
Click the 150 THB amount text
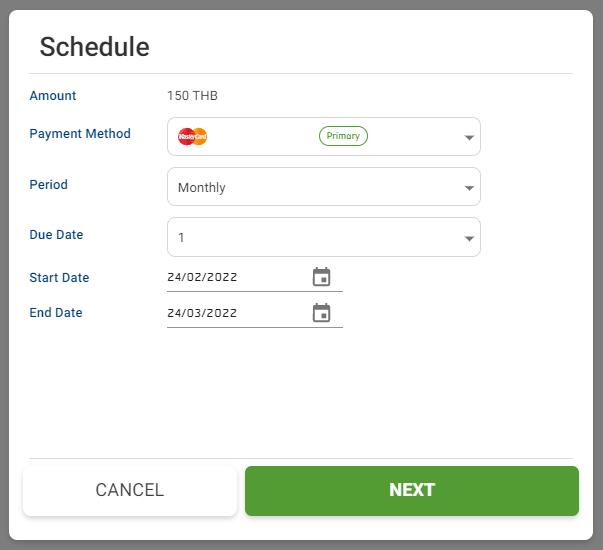tap(192, 95)
